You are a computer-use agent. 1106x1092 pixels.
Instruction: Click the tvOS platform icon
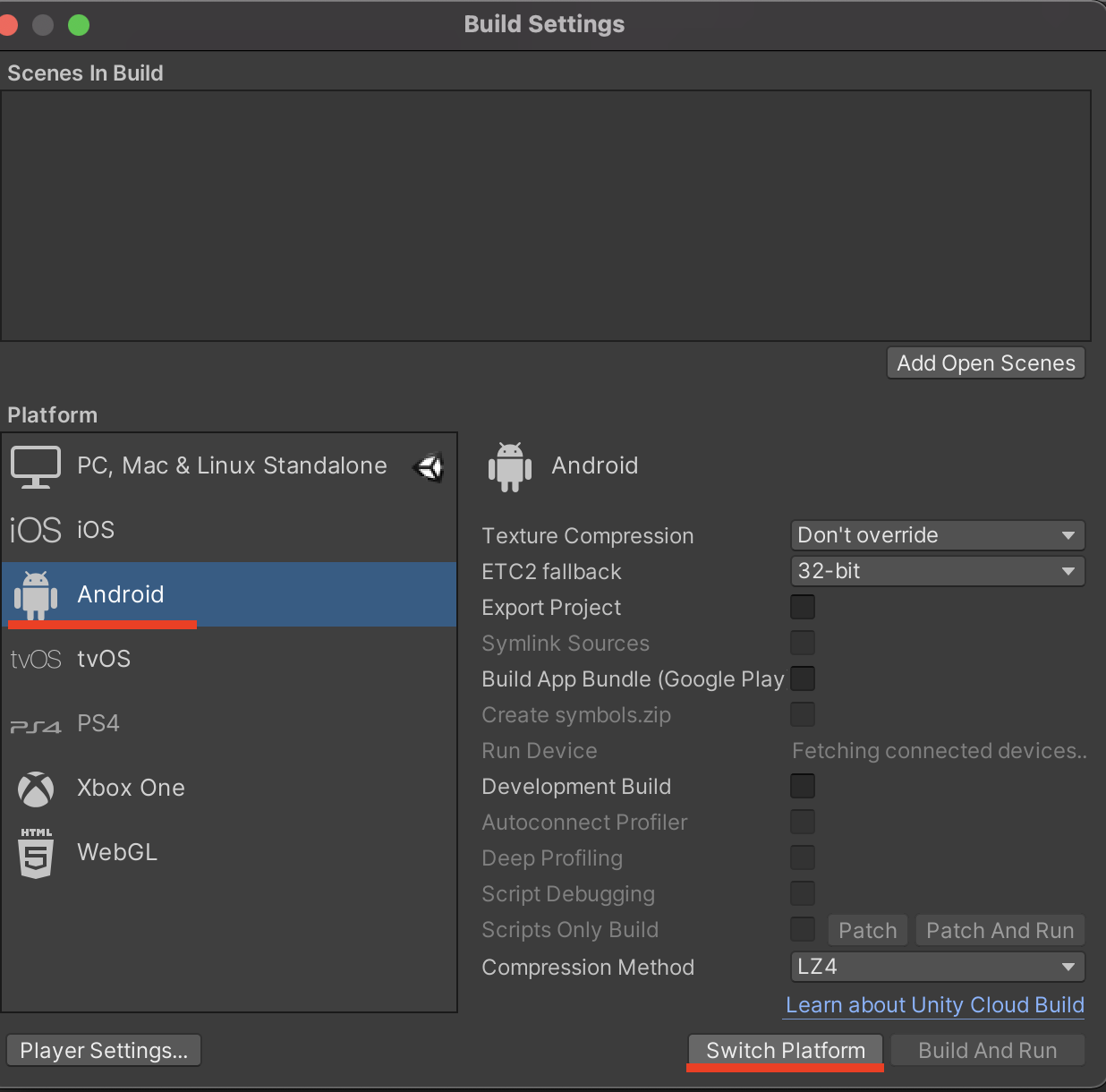pyautogui.click(x=35, y=658)
